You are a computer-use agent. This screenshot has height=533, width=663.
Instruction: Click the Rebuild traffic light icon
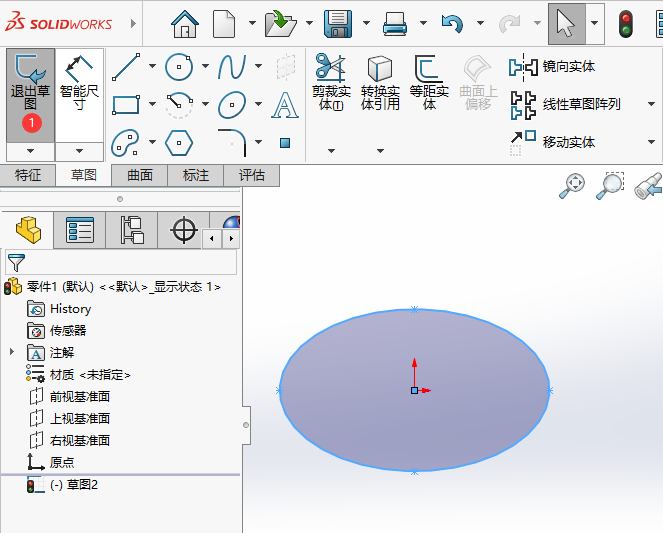(627, 22)
